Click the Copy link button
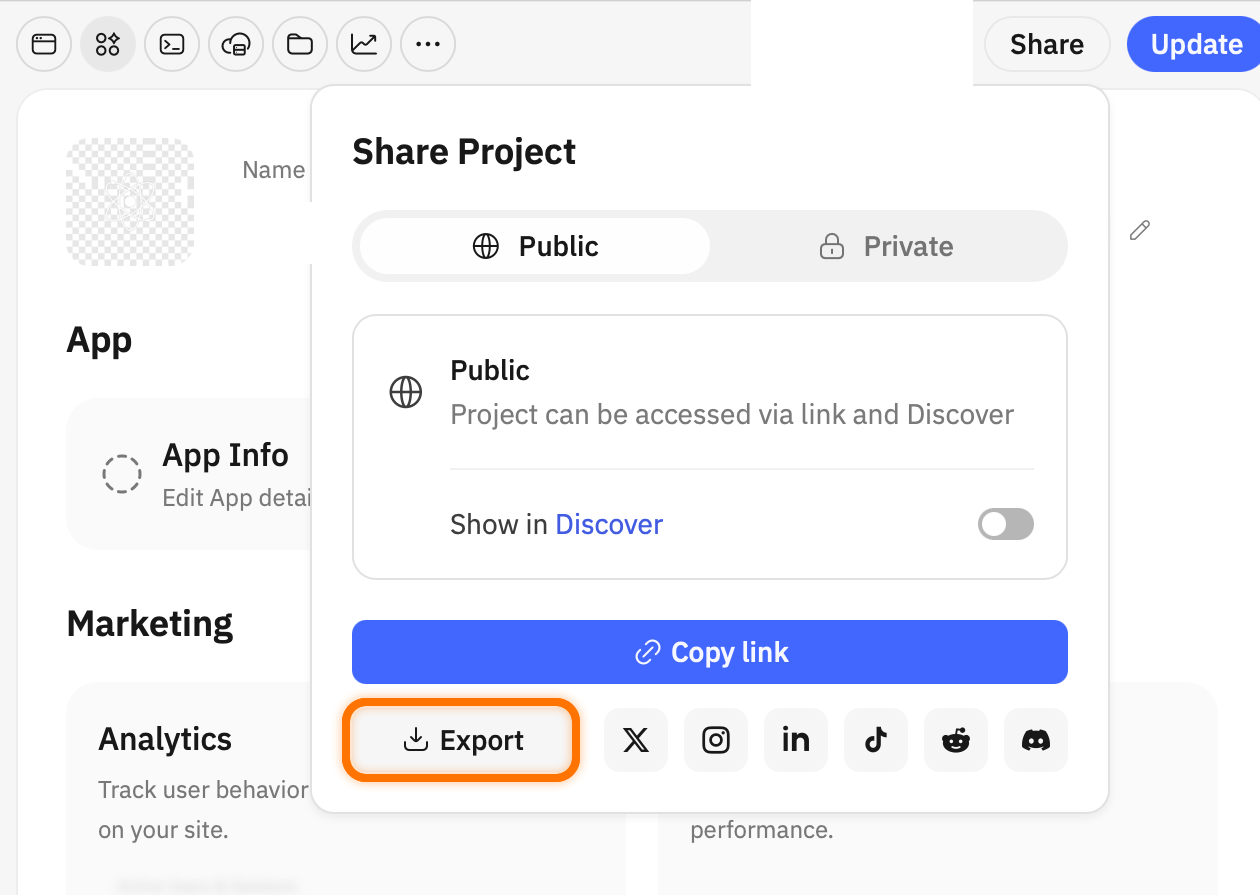Viewport: 1260px width, 895px height. 710,652
